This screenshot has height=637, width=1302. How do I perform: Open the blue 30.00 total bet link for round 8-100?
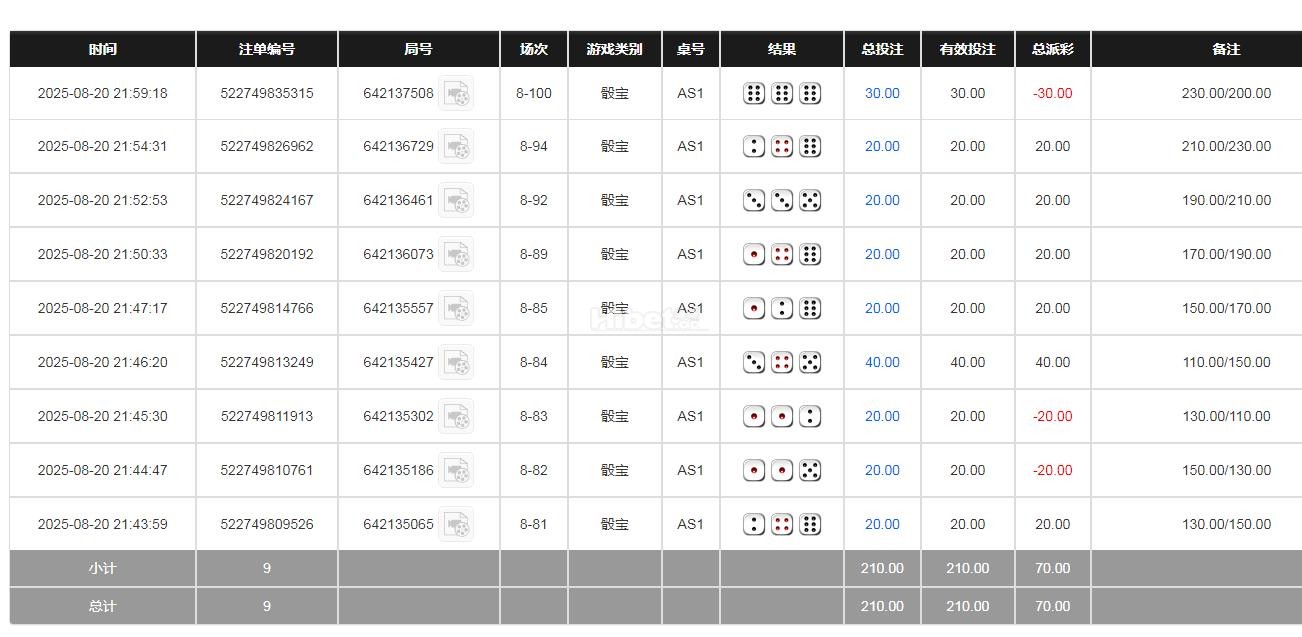click(x=881, y=93)
